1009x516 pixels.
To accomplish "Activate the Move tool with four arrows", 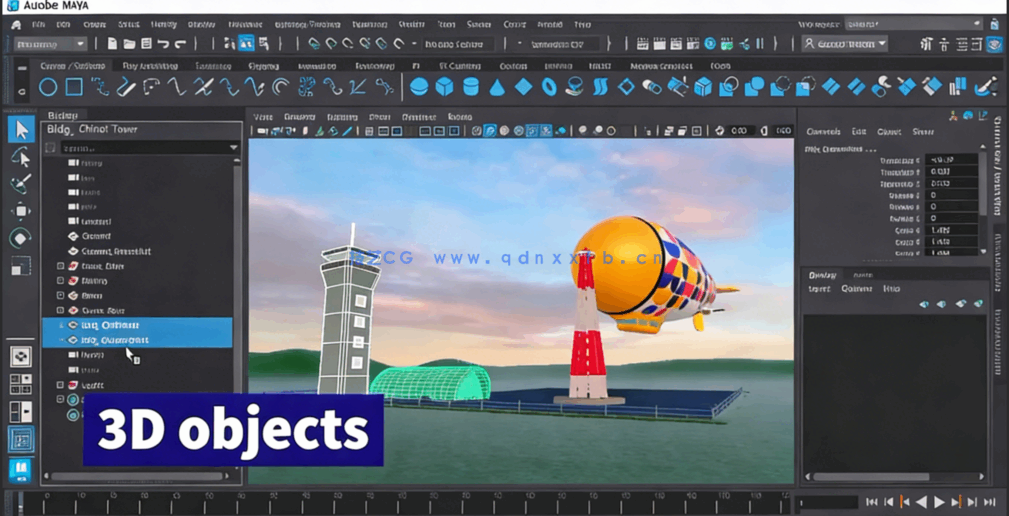I will point(21,211).
